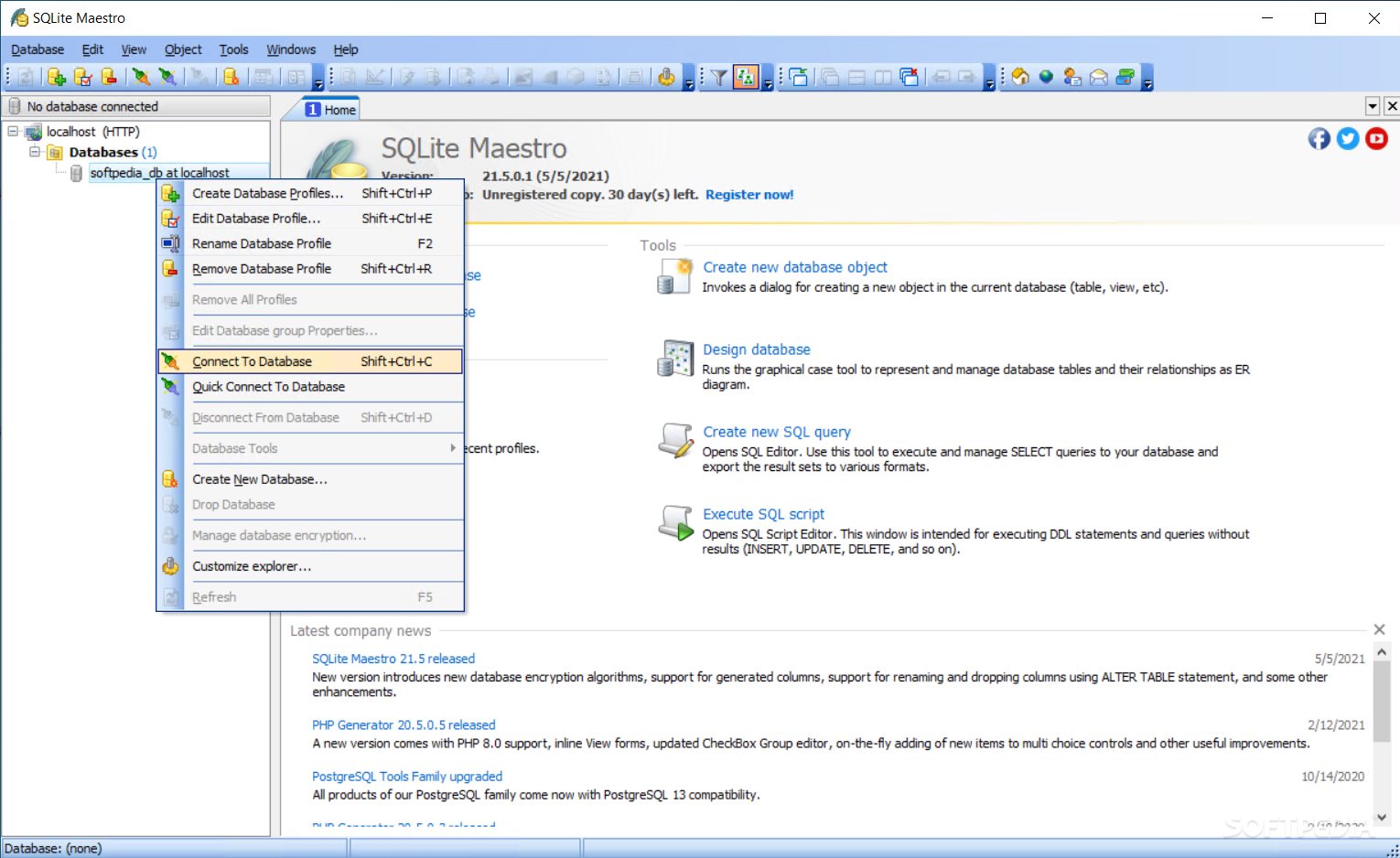Click the Create new SQL query icon
Screen dimensions: 1400x858
675,441
